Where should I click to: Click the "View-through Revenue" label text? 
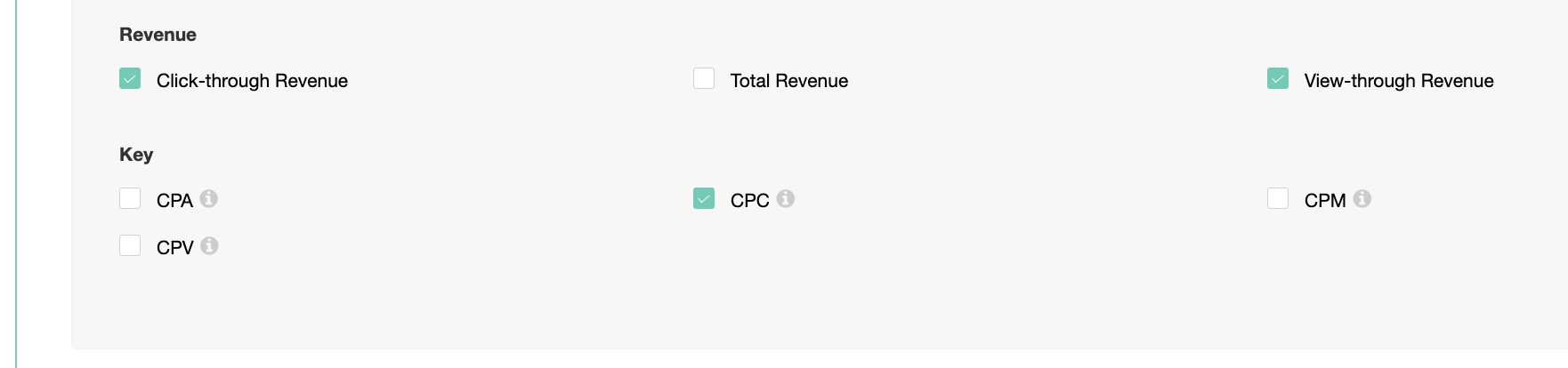[1398, 81]
